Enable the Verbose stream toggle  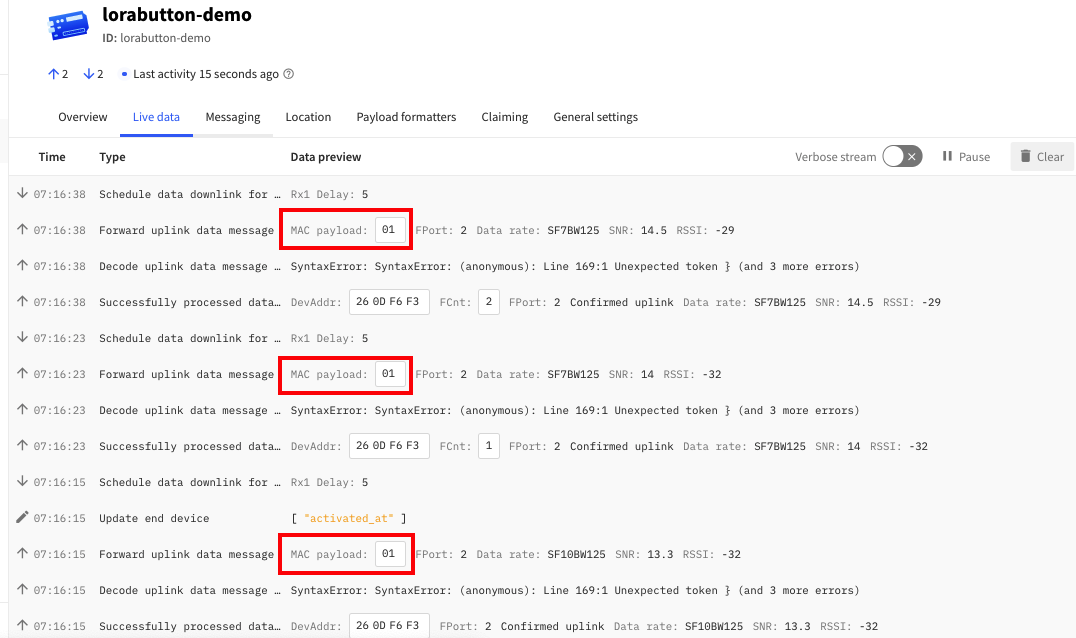coord(901,157)
